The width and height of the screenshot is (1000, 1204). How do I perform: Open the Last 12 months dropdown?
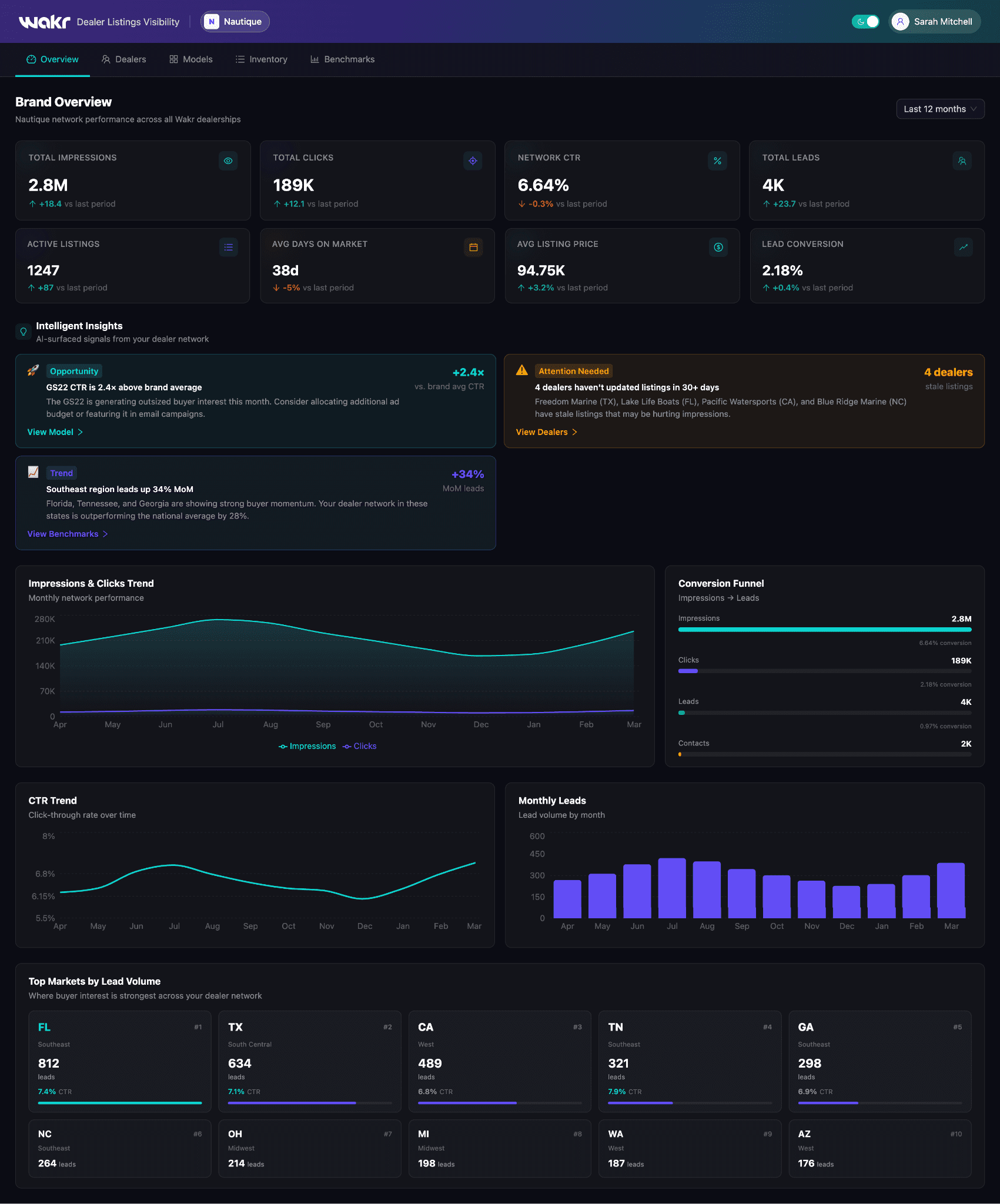(940, 109)
